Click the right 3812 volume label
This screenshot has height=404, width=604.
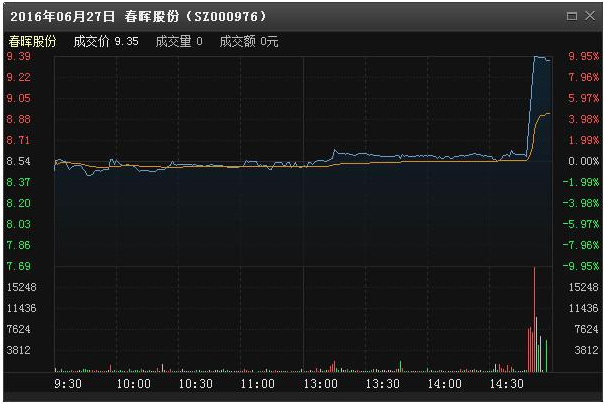(586, 350)
